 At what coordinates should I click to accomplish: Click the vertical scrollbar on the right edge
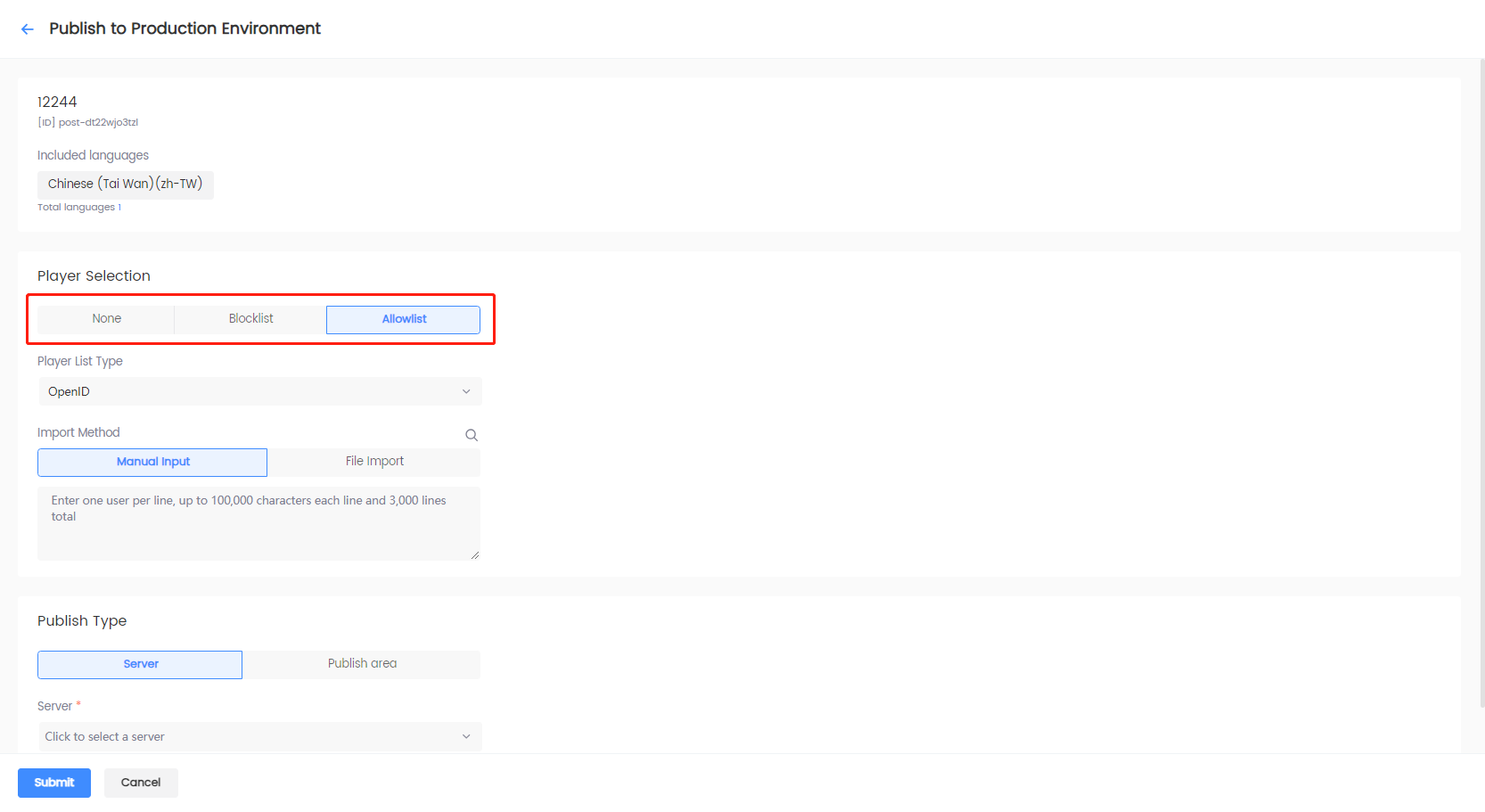[1481, 357]
